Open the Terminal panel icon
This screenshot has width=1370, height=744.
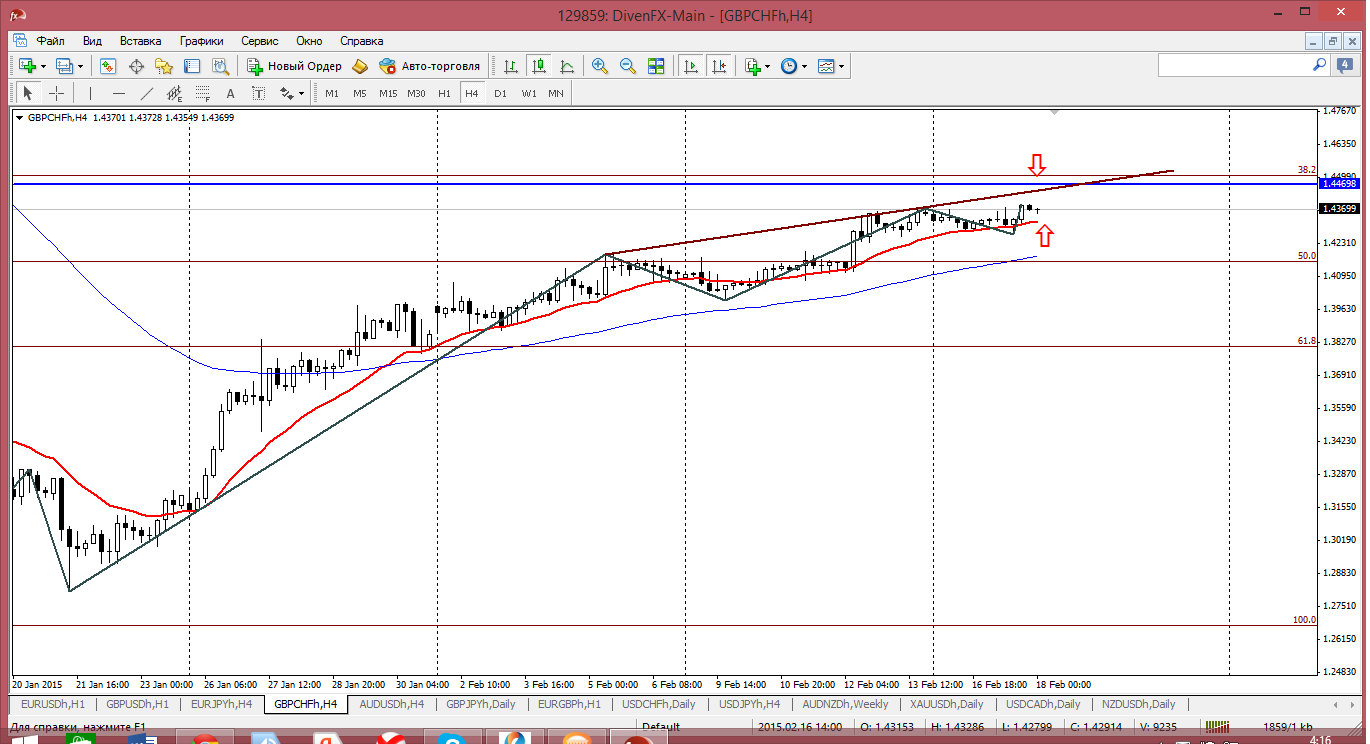[192, 66]
